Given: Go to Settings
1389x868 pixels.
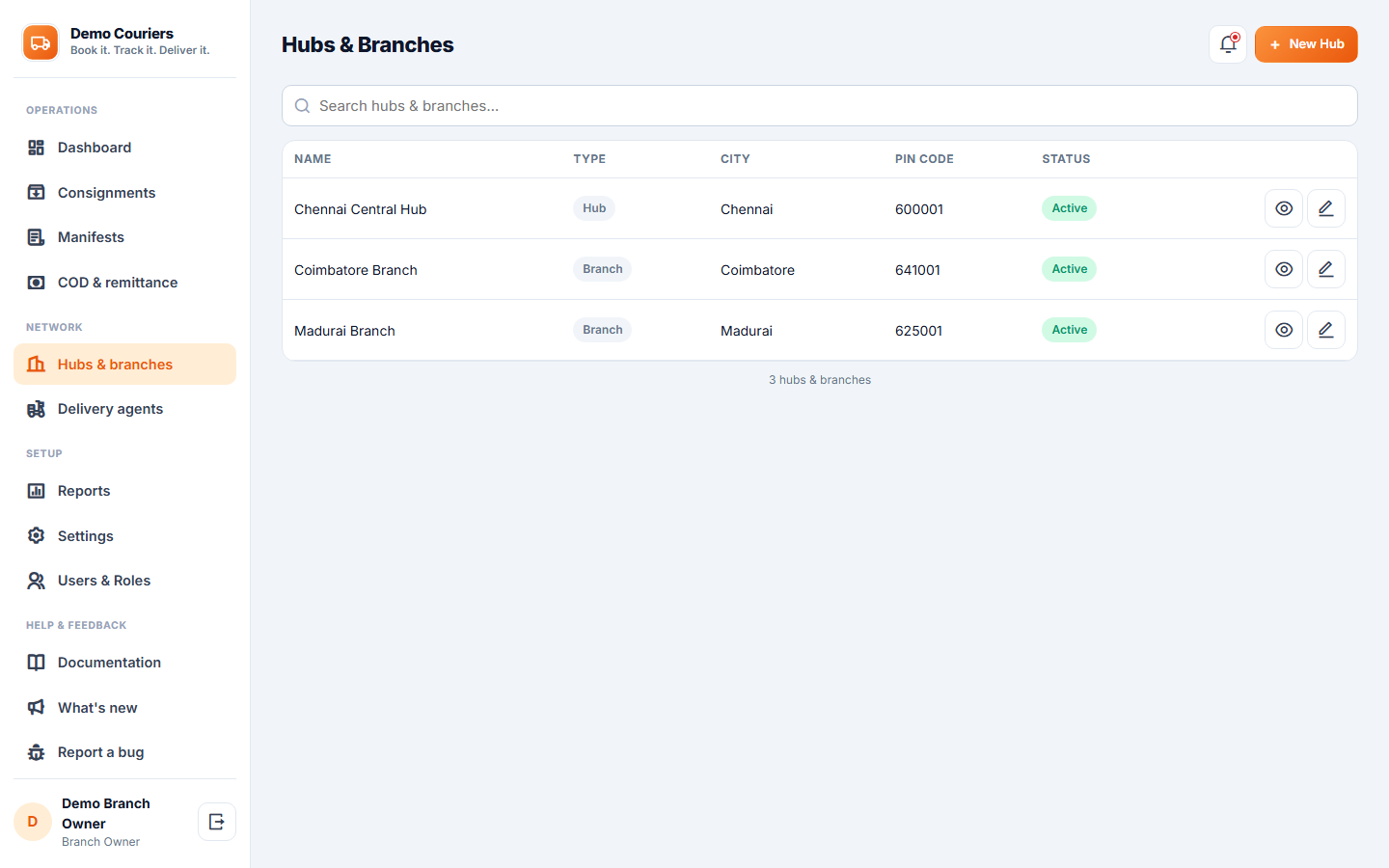Looking at the screenshot, I should click(124, 536).
